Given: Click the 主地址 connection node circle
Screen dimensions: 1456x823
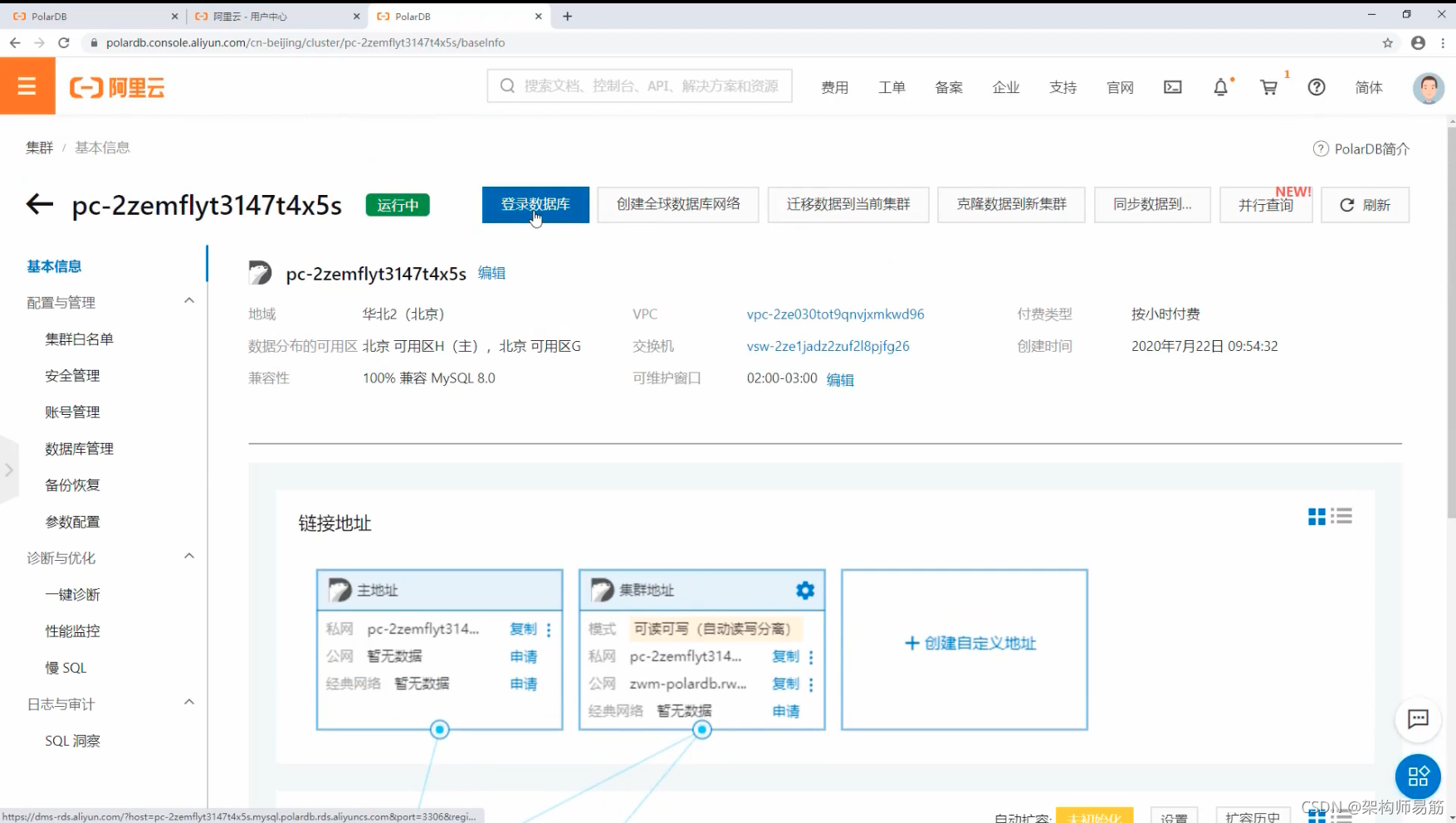Looking at the screenshot, I should (440, 730).
